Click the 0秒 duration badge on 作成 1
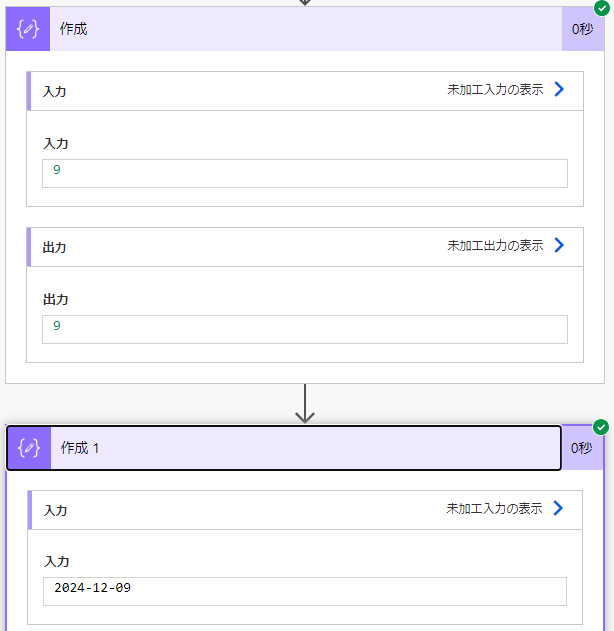This screenshot has height=631, width=614. coord(582,448)
